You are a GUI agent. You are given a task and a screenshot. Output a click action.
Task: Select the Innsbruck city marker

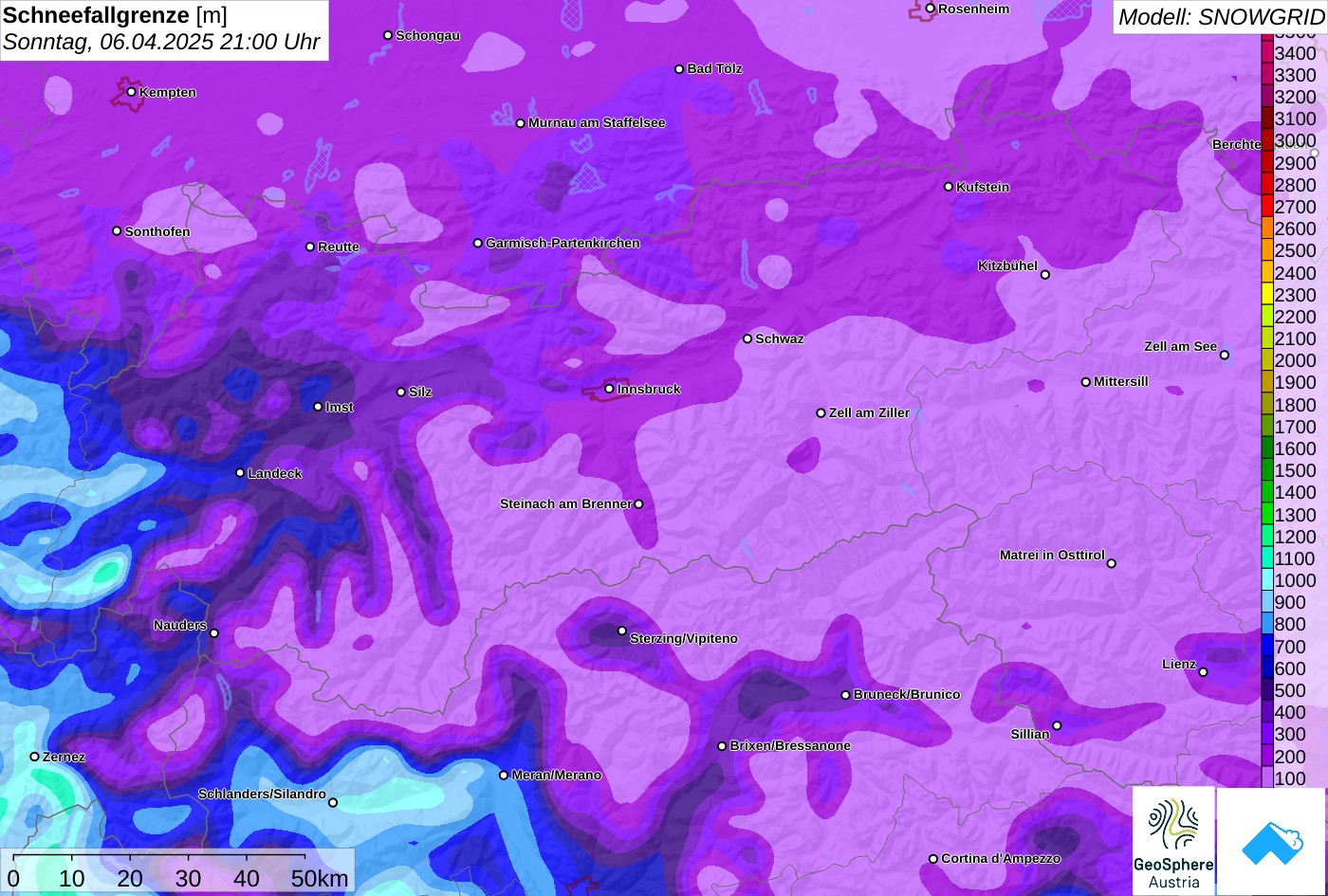(609, 389)
